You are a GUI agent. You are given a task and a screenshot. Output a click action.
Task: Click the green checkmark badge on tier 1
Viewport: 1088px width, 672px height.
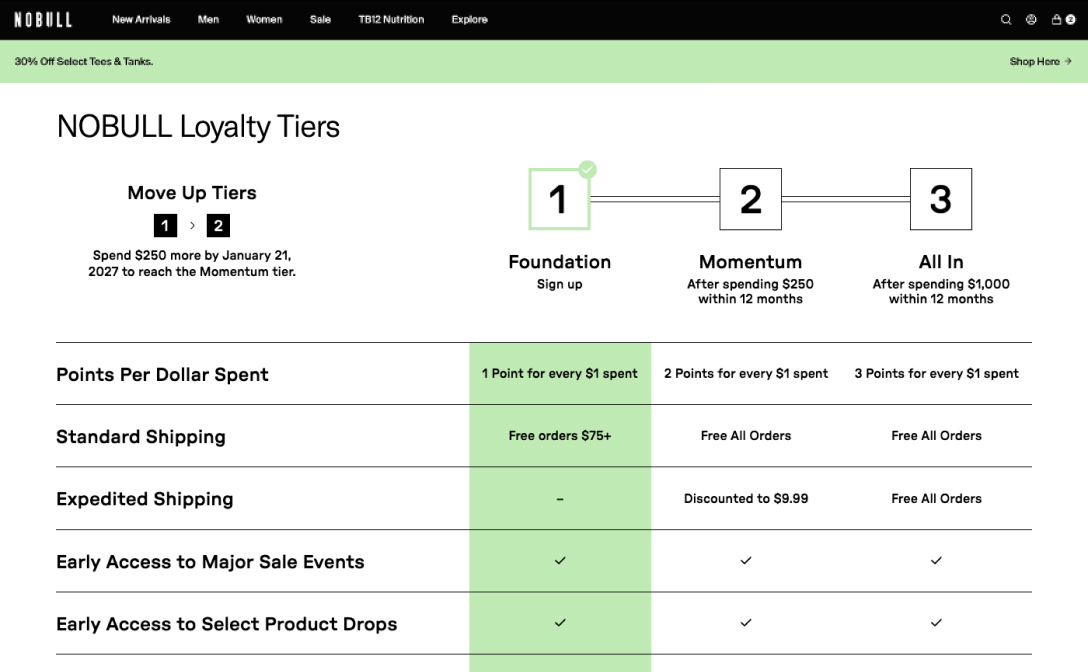[x=588, y=170]
